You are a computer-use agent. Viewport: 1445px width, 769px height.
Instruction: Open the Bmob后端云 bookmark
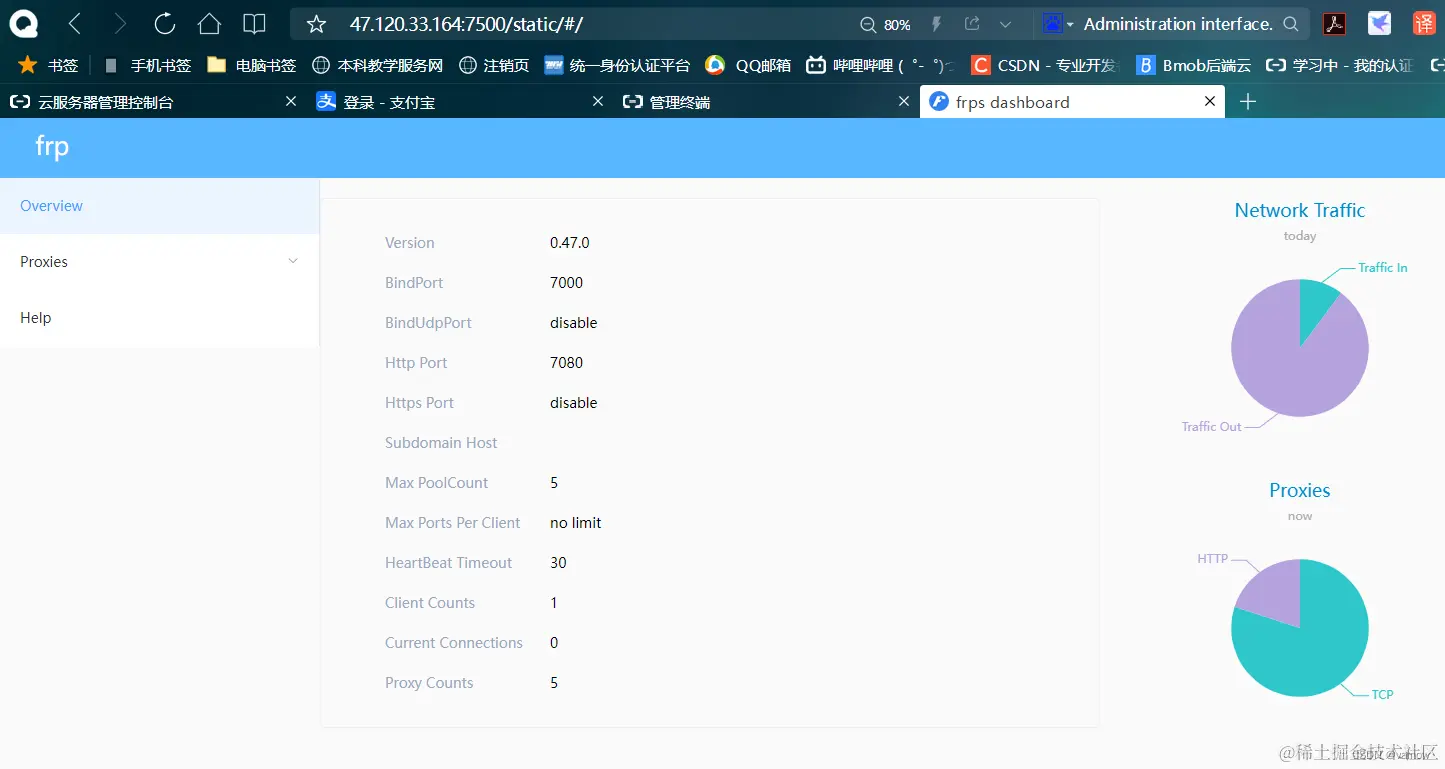coord(1193,65)
